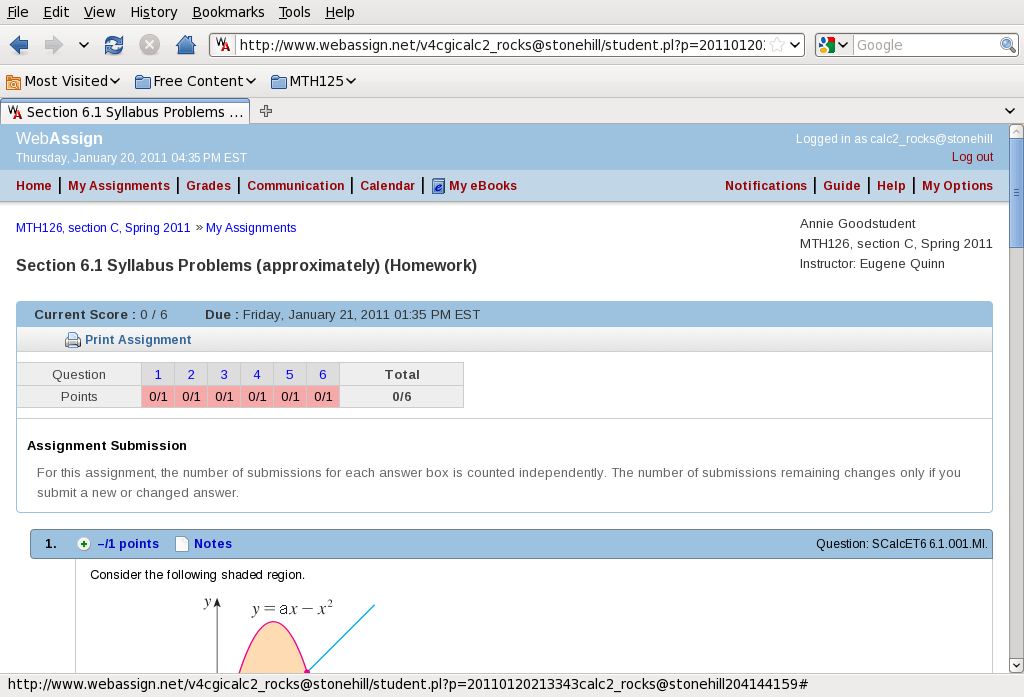Screen dimensions: 1024x697
Task: Open the recent pages history dropdown arrow
Action: 83,45
